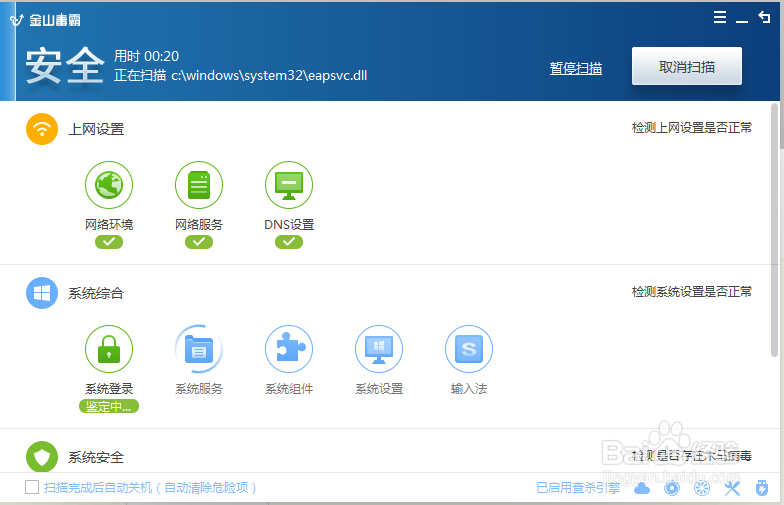784x505 pixels.
Task: Click the 系统服务 folder icon
Action: pyautogui.click(x=199, y=349)
